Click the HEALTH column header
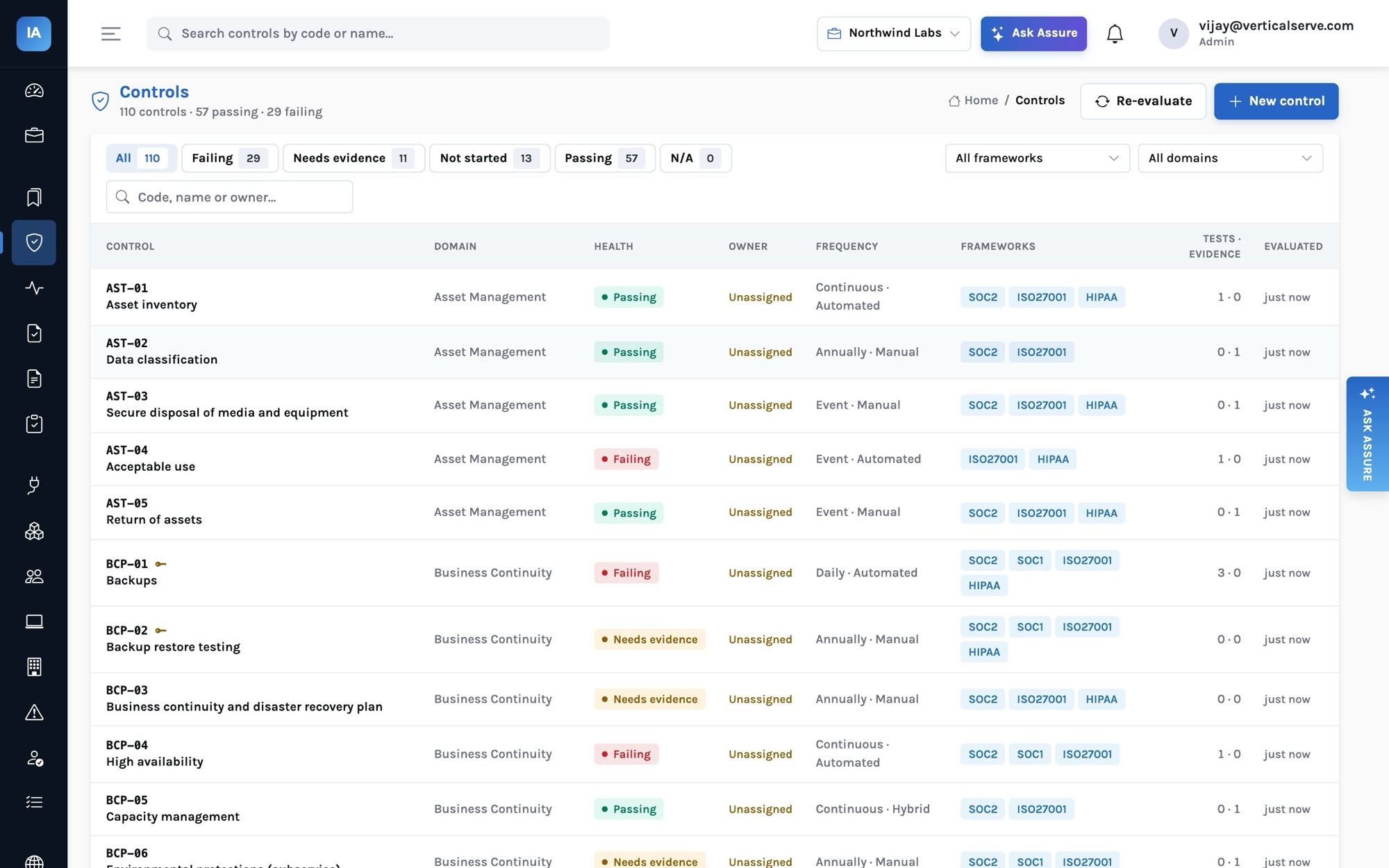This screenshot has width=1389, height=868. click(x=613, y=247)
